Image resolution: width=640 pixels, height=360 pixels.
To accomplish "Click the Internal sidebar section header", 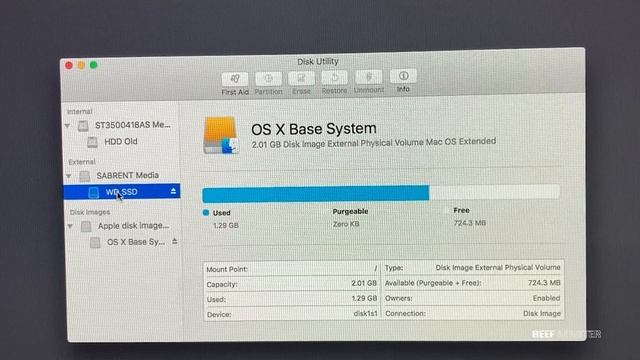I will (x=80, y=111).
